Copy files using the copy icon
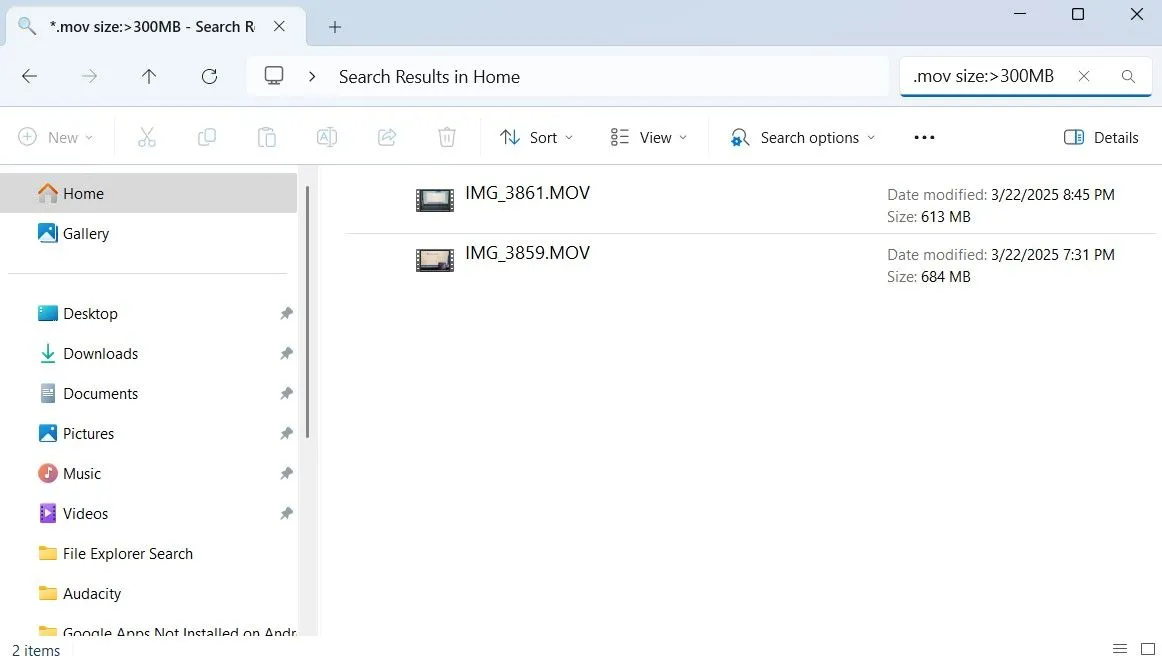Image resolution: width=1162 pixels, height=656 pixels. (x=207, y=137)
